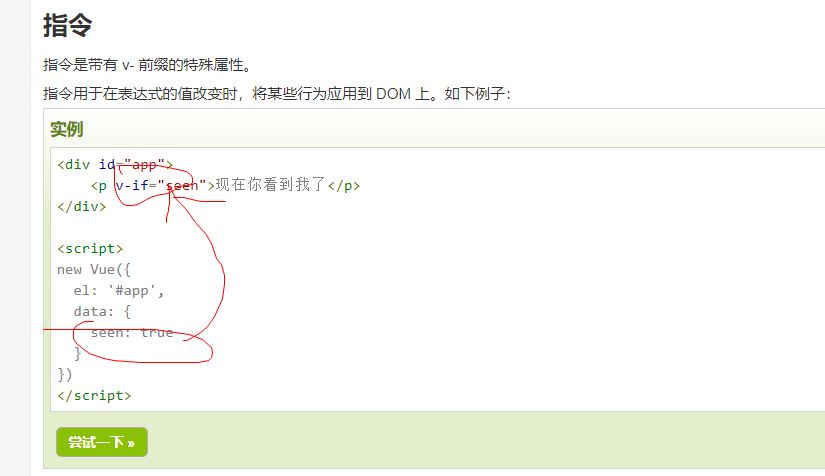Click the opening <script> tag
Viewport: 825px width, 476px height.
90,249
